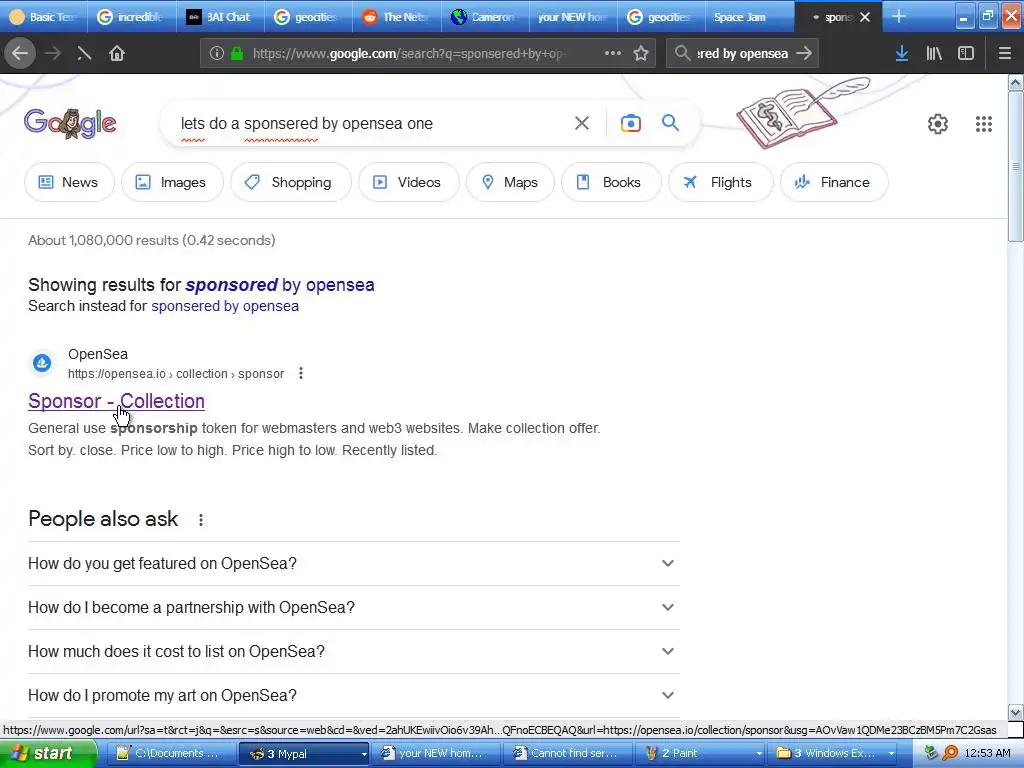The height and width of the screenshot is (768, 1024).
Task: Filter results by Images
Action: click(x=172, y=182)
